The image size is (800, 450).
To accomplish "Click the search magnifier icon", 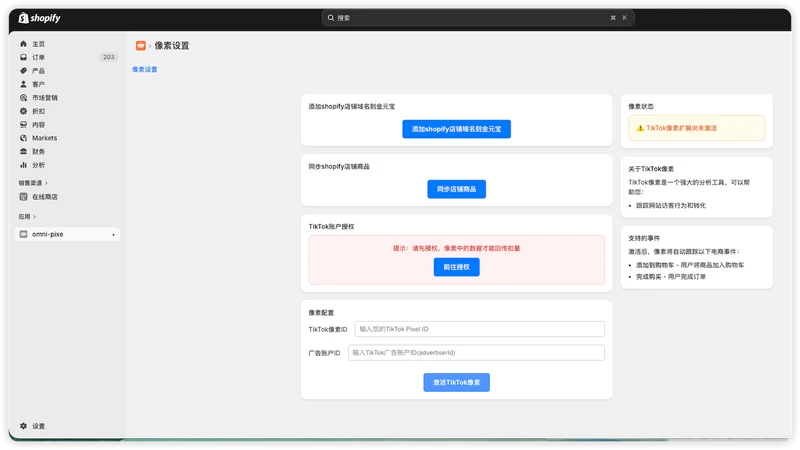I will (331, 18).
